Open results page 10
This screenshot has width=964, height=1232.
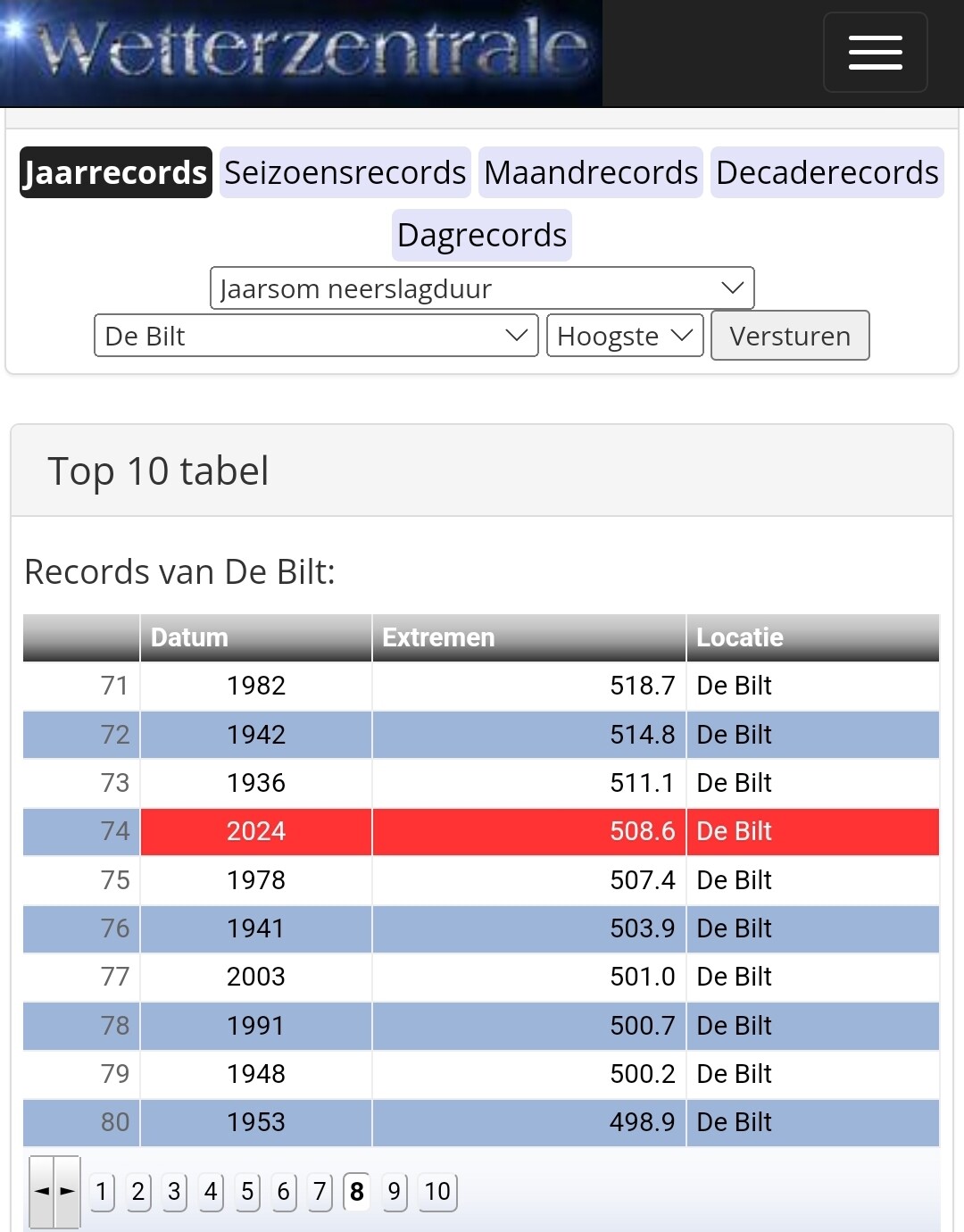[x=437, y=1191]
